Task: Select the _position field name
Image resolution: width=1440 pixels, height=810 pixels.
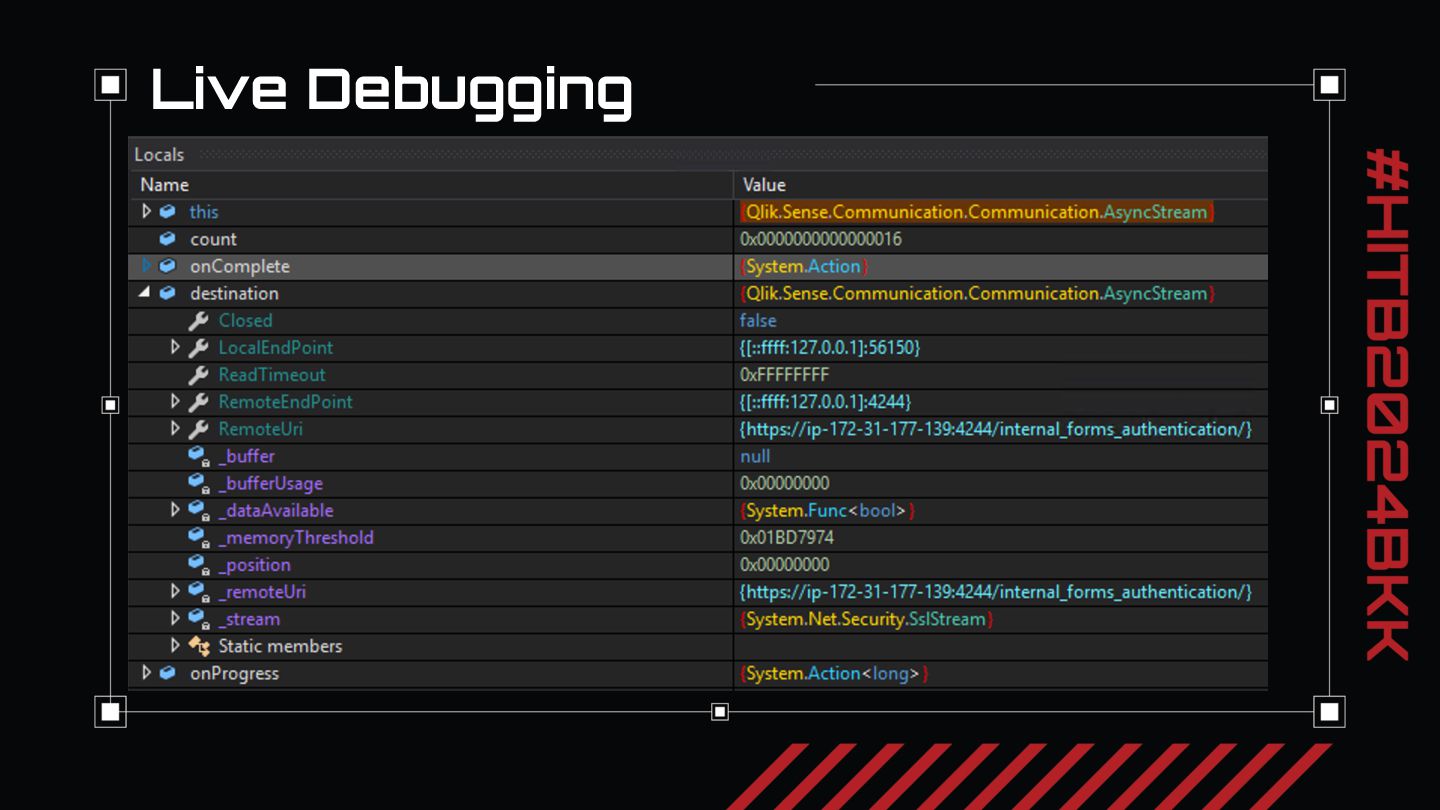Action: point(255,564)
